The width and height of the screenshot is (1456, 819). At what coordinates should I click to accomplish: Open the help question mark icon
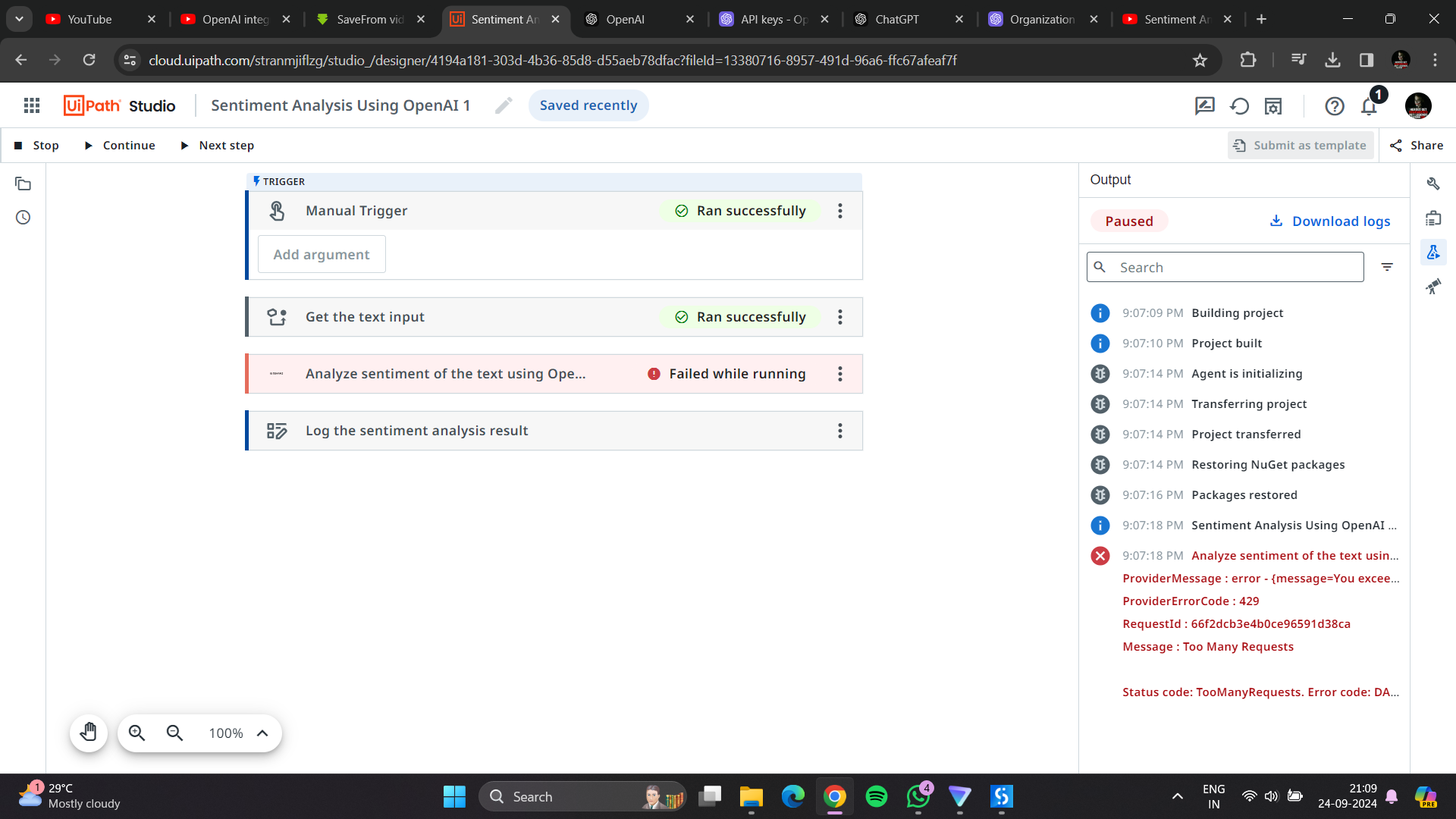(1335, 106)
